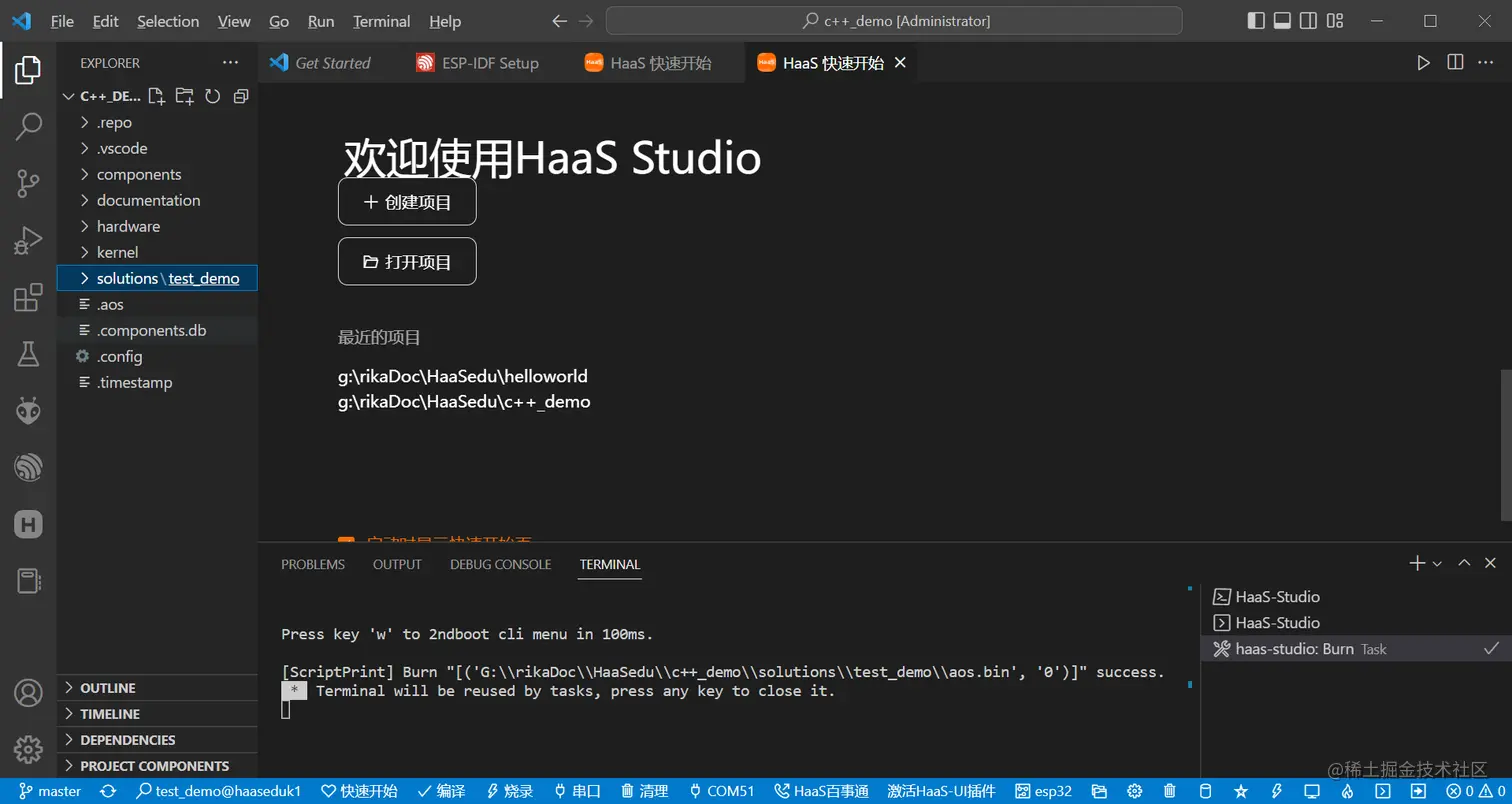Image resolution: width=1512 pixels, height=804 pixels.
Task: Click 烧录 (burn) in status bar
Action: pos(509,791)
